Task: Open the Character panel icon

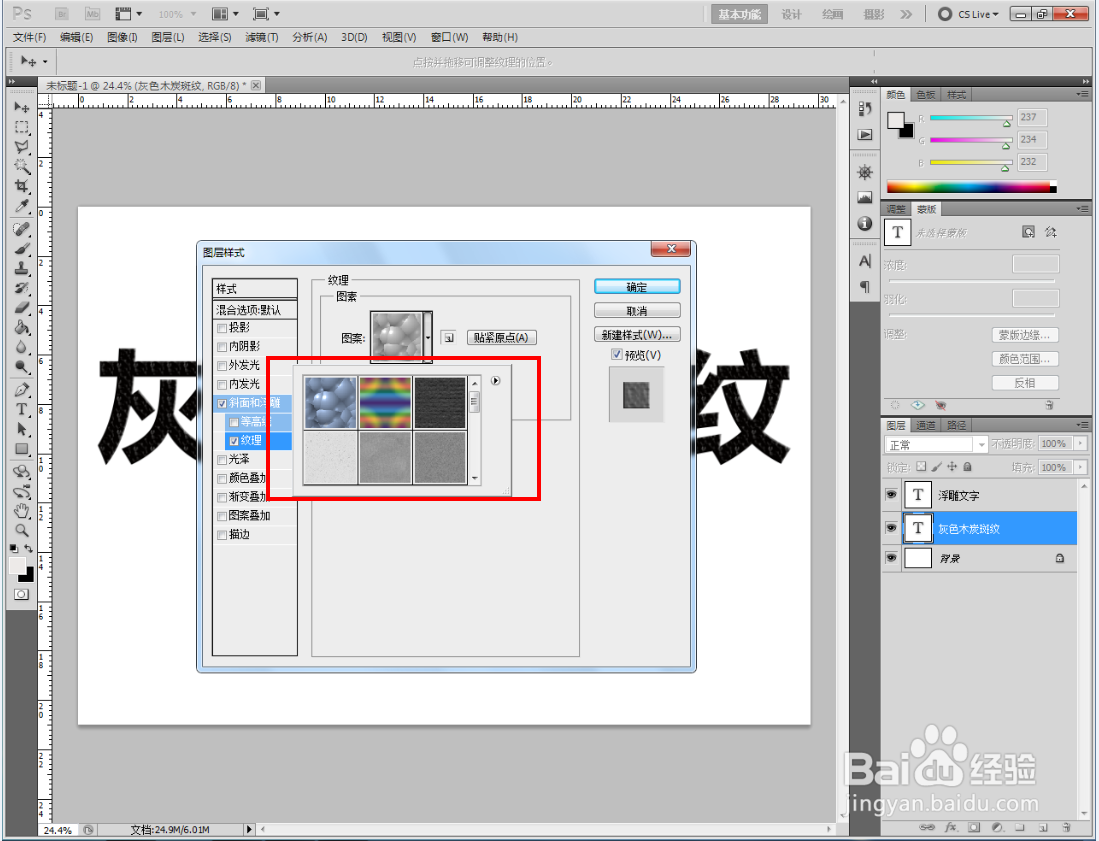Action: point(865,261)
